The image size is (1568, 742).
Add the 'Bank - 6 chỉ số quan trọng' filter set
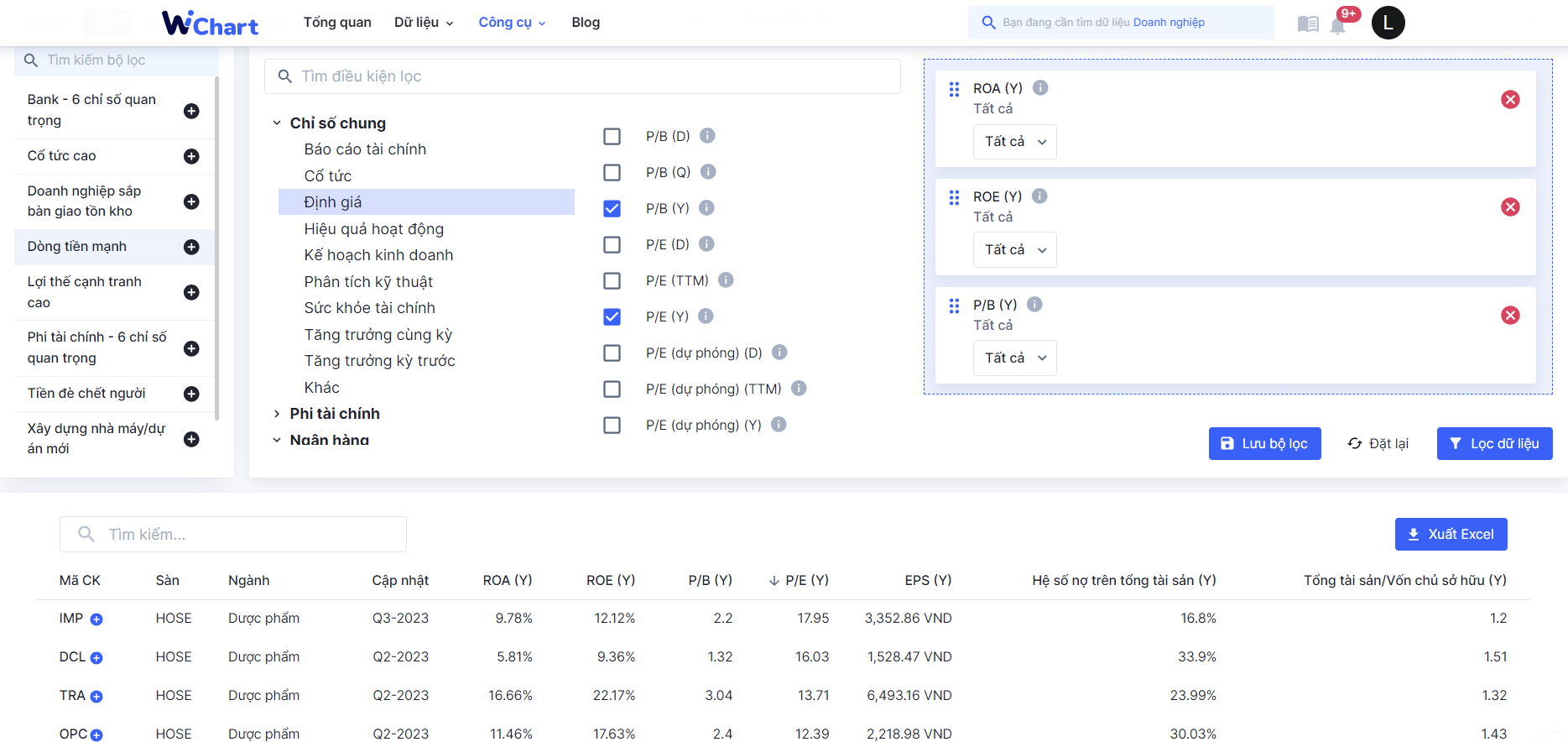point(191,111)
